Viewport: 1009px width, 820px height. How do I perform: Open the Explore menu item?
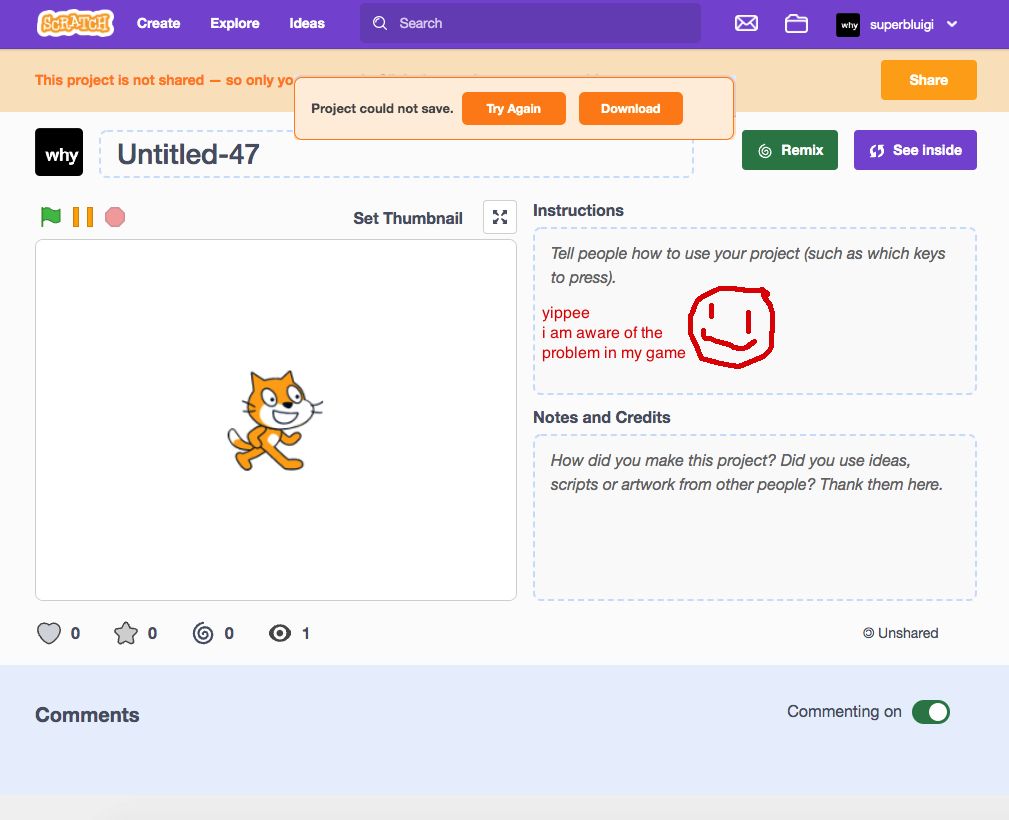pos(235,24)
